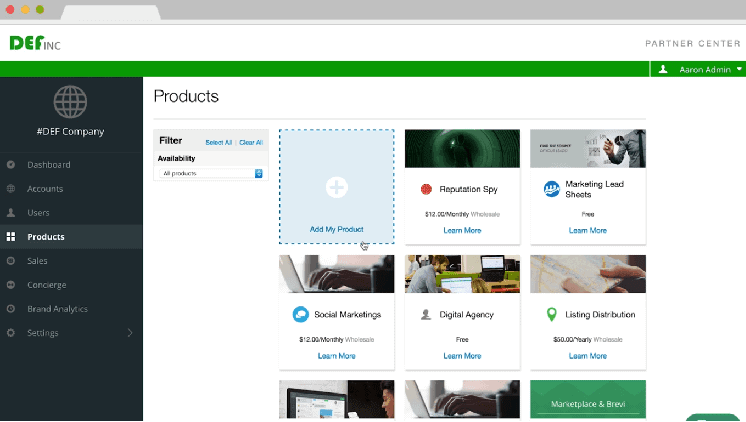Click the Reputation Spy card image
Viewport: 746px width, 422px height.
(x=462, y=148)
